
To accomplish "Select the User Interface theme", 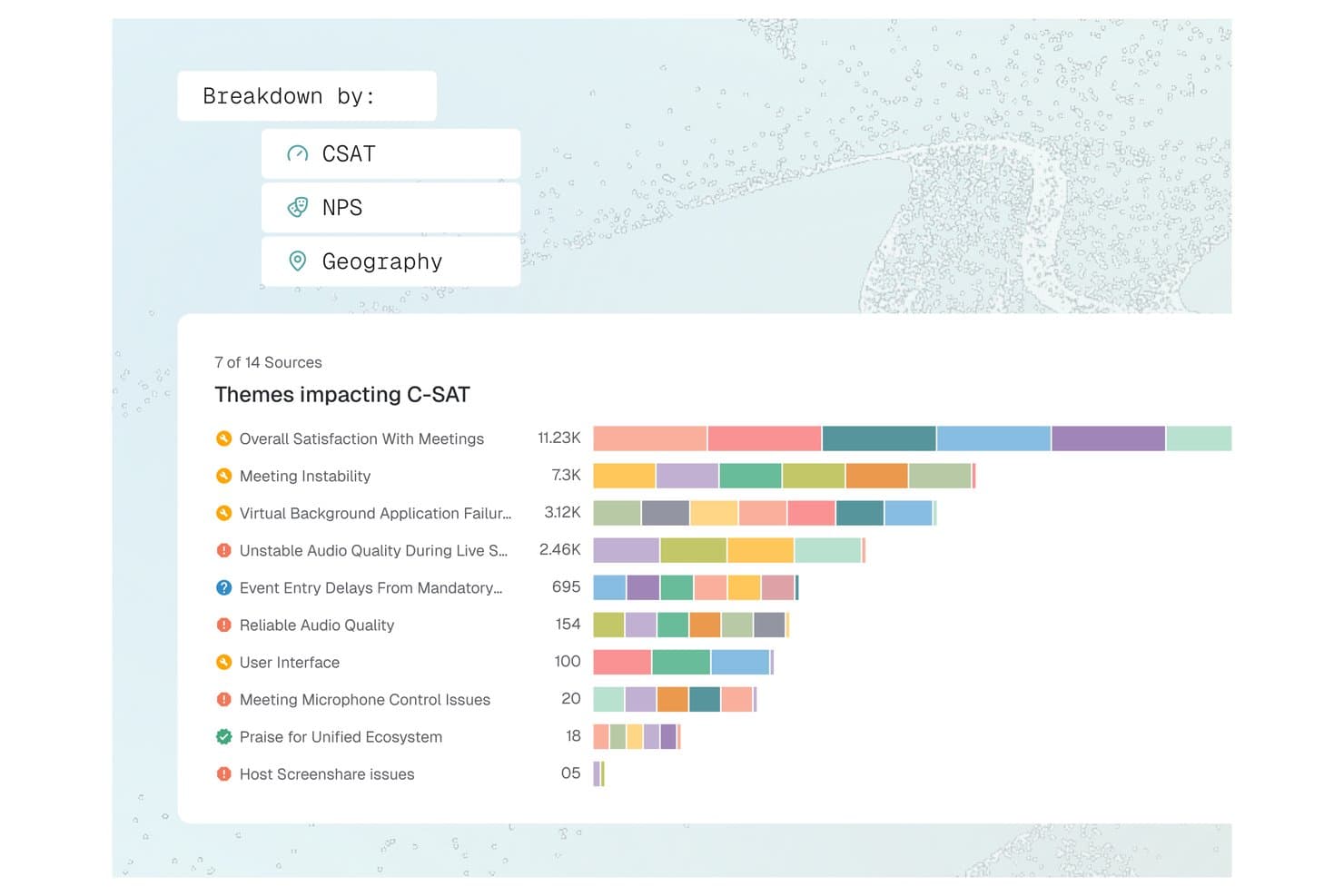I will click(x=290, y=662).
